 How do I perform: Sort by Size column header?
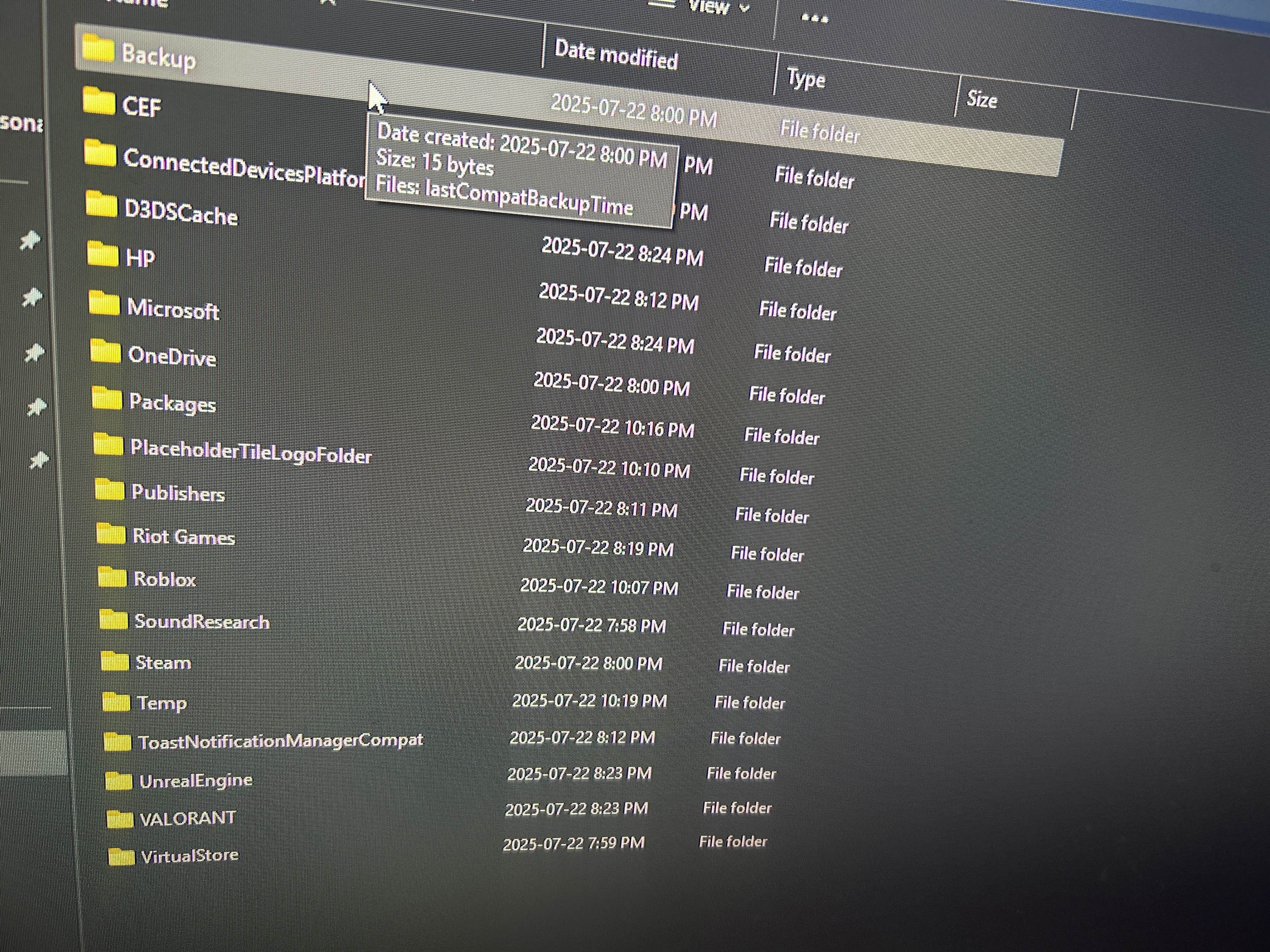pos(982,100)
